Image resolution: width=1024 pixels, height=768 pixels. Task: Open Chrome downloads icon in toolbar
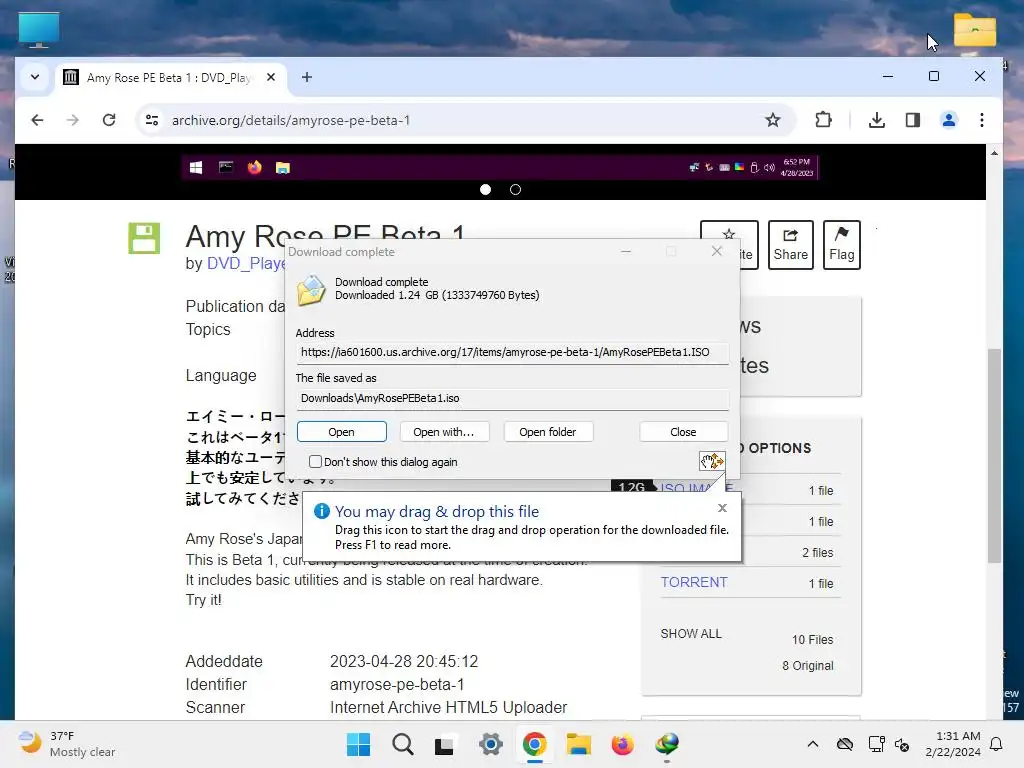(877, 120)
